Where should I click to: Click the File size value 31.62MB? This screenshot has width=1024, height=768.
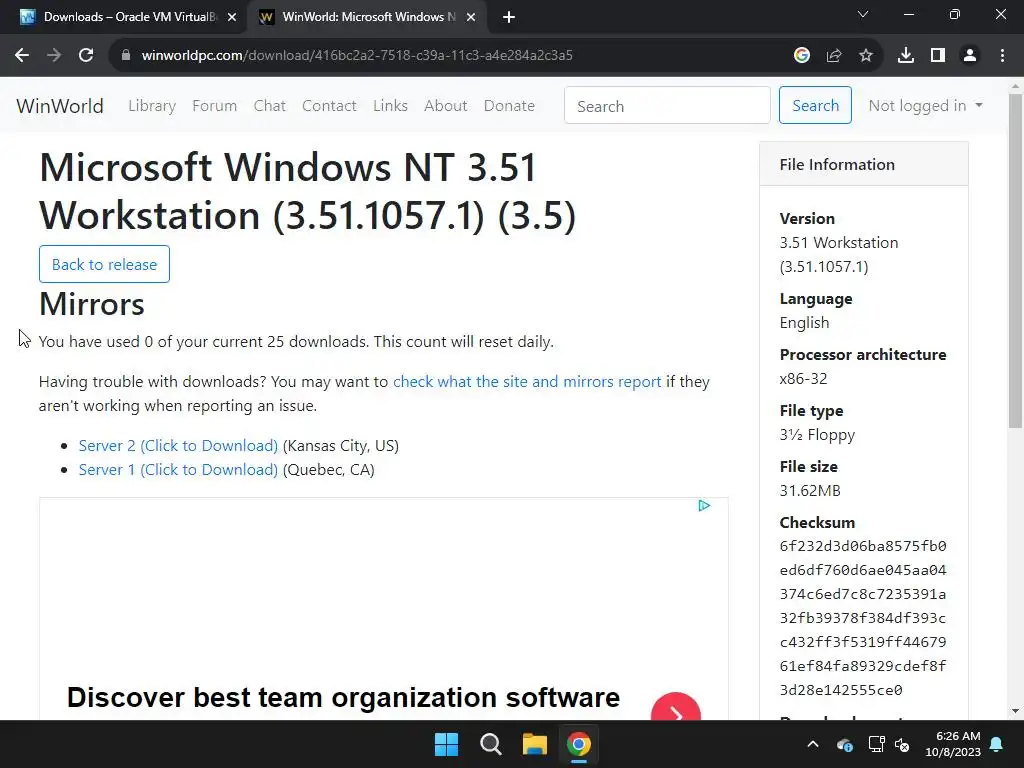point(810,491)
